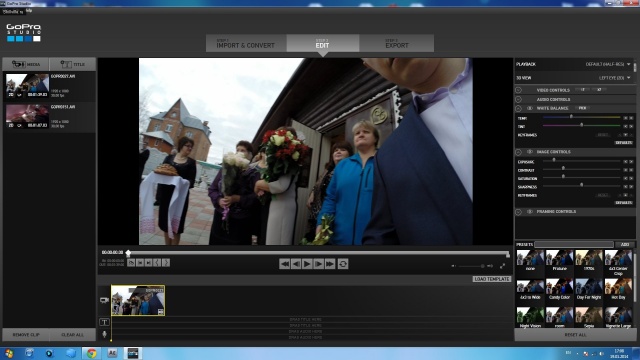Screen dimensions: 640x360
Task: Toggle Framing Controls enable switch
Action: pos(530,212)
